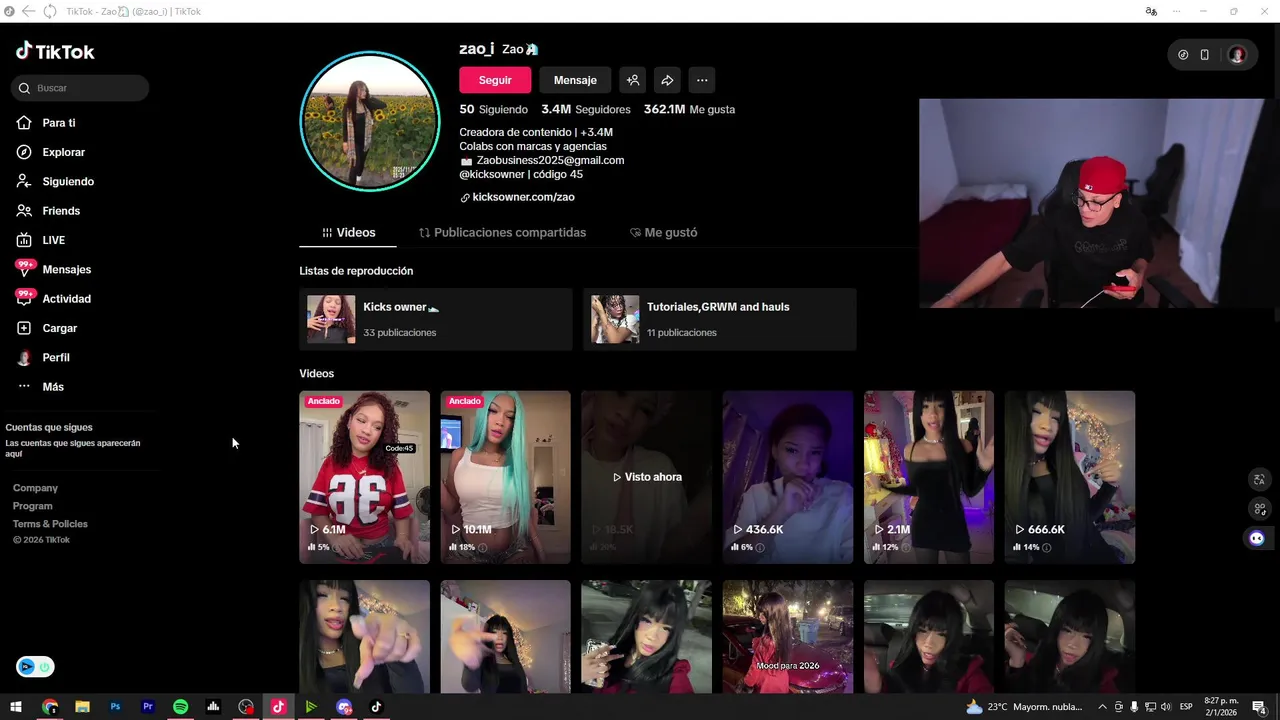Click the TikTok coin icon top right
The width and height of the screenshot is (1280, 720).
click(x=1183, y=55)
